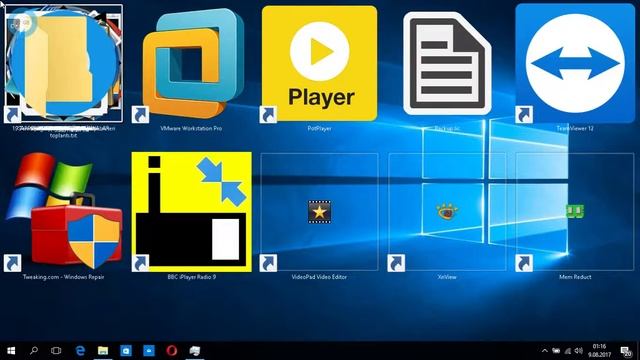Image resolution: width=640 pixels, height=360 pixels.
Task: Select the stacked folder icon on desktop
Action: (x=64, y=63)
